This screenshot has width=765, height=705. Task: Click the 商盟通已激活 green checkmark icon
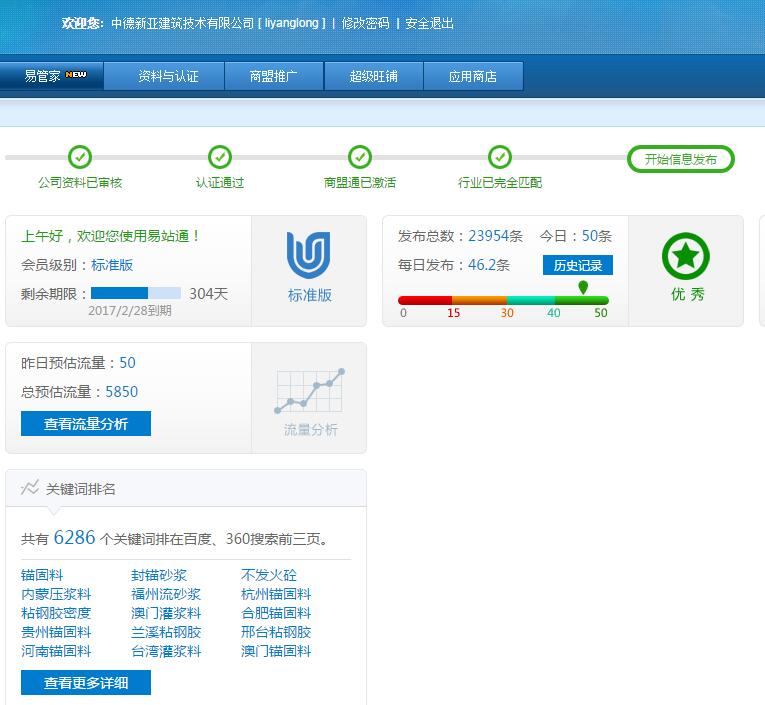click(x=360, y=157)
